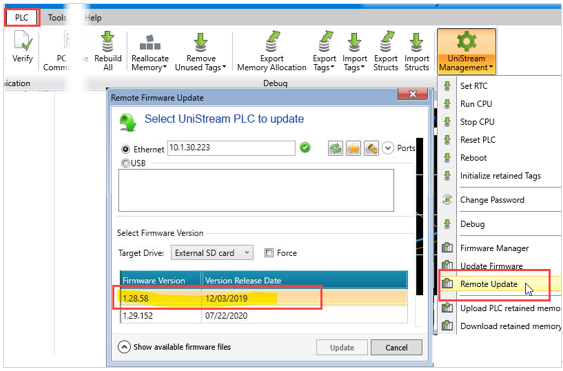Open Firmware Manager from menu
This screenshot has width=563, height=371.
pyautogui.click(x=494, y=248)
